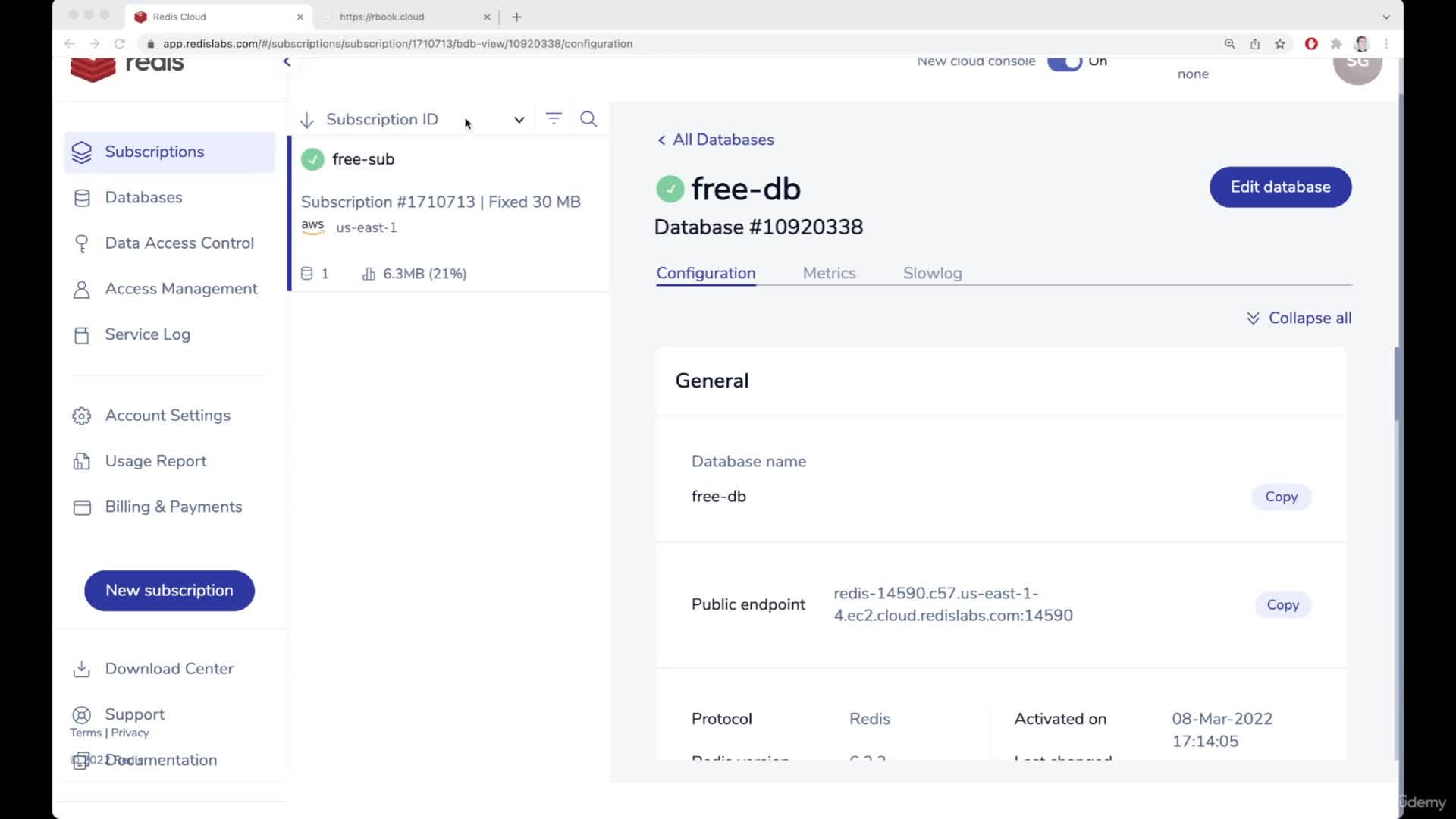Image resolution: width=1456 pixels, height=819 pixels.
Task: Toggle the free-db database status indicator
Action: (669, 188)
